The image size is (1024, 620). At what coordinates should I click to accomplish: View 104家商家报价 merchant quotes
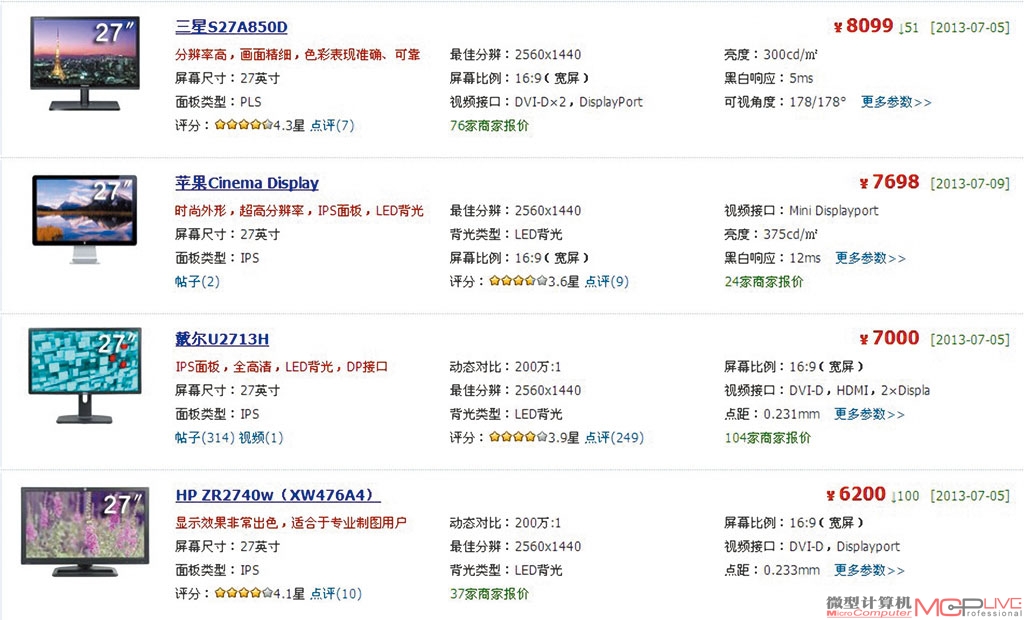pos(767,438)
